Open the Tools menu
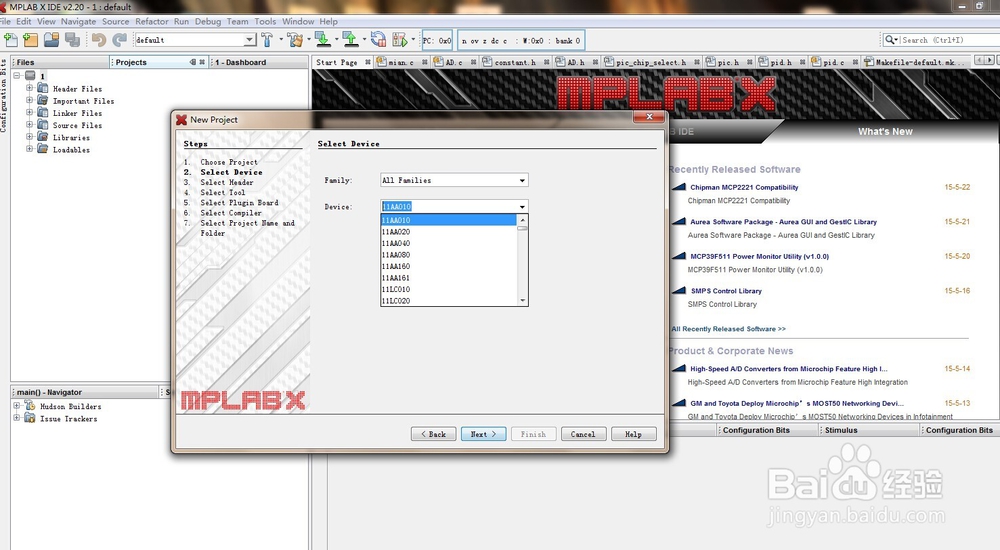1000x550 pixels. (265, 21)
